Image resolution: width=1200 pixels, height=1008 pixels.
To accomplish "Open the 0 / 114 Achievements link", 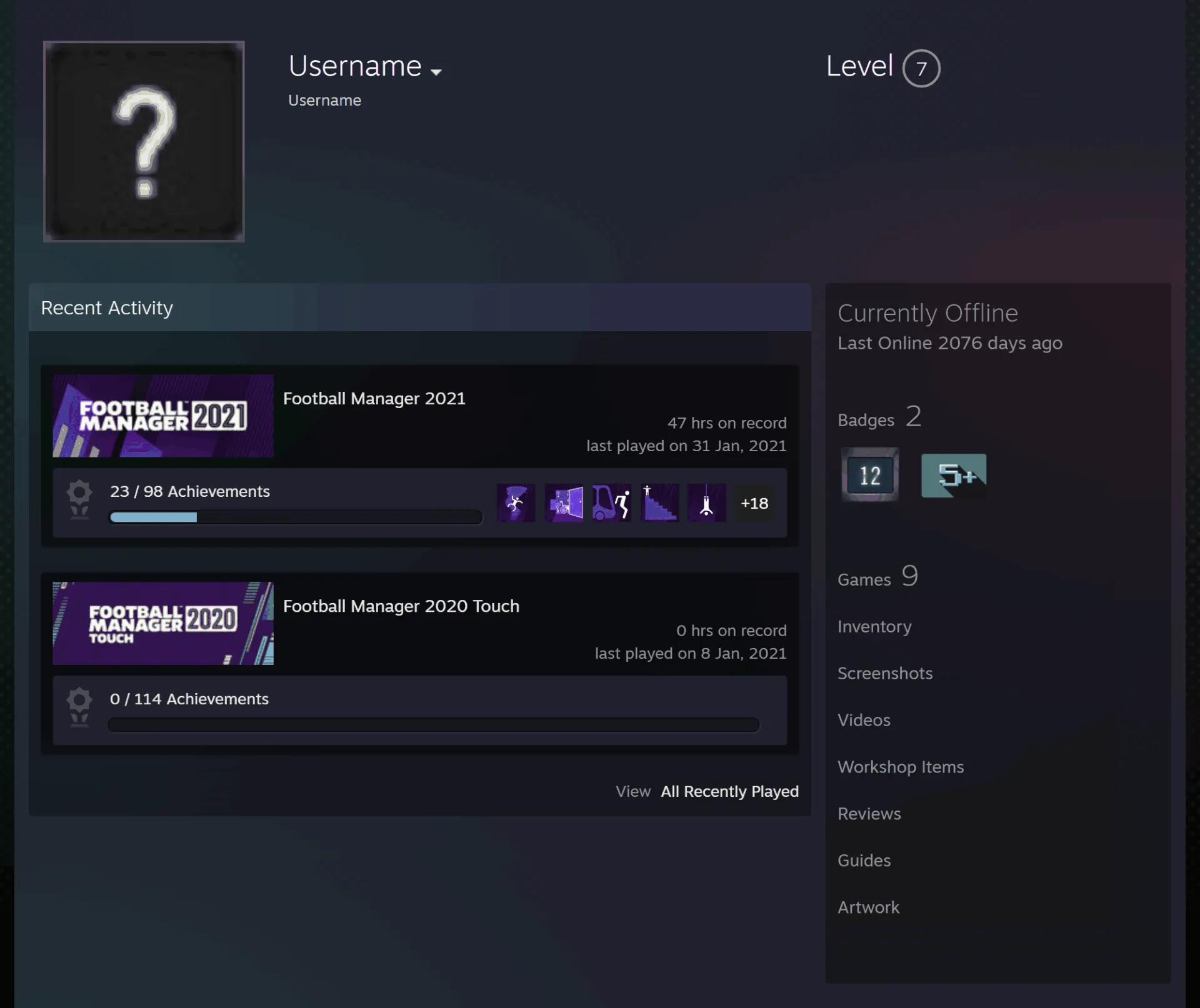I will (x=189, y=699).
